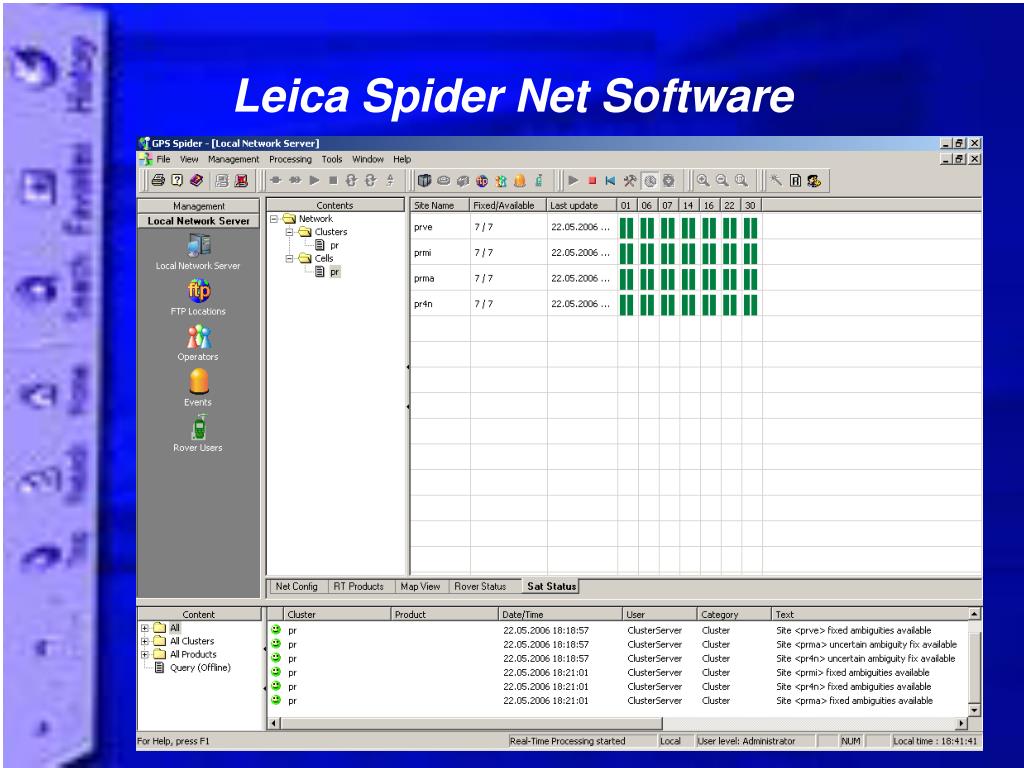Switch to the Map View tab
The width and height of the screenshot is (1024, 768).
point(421,586)
